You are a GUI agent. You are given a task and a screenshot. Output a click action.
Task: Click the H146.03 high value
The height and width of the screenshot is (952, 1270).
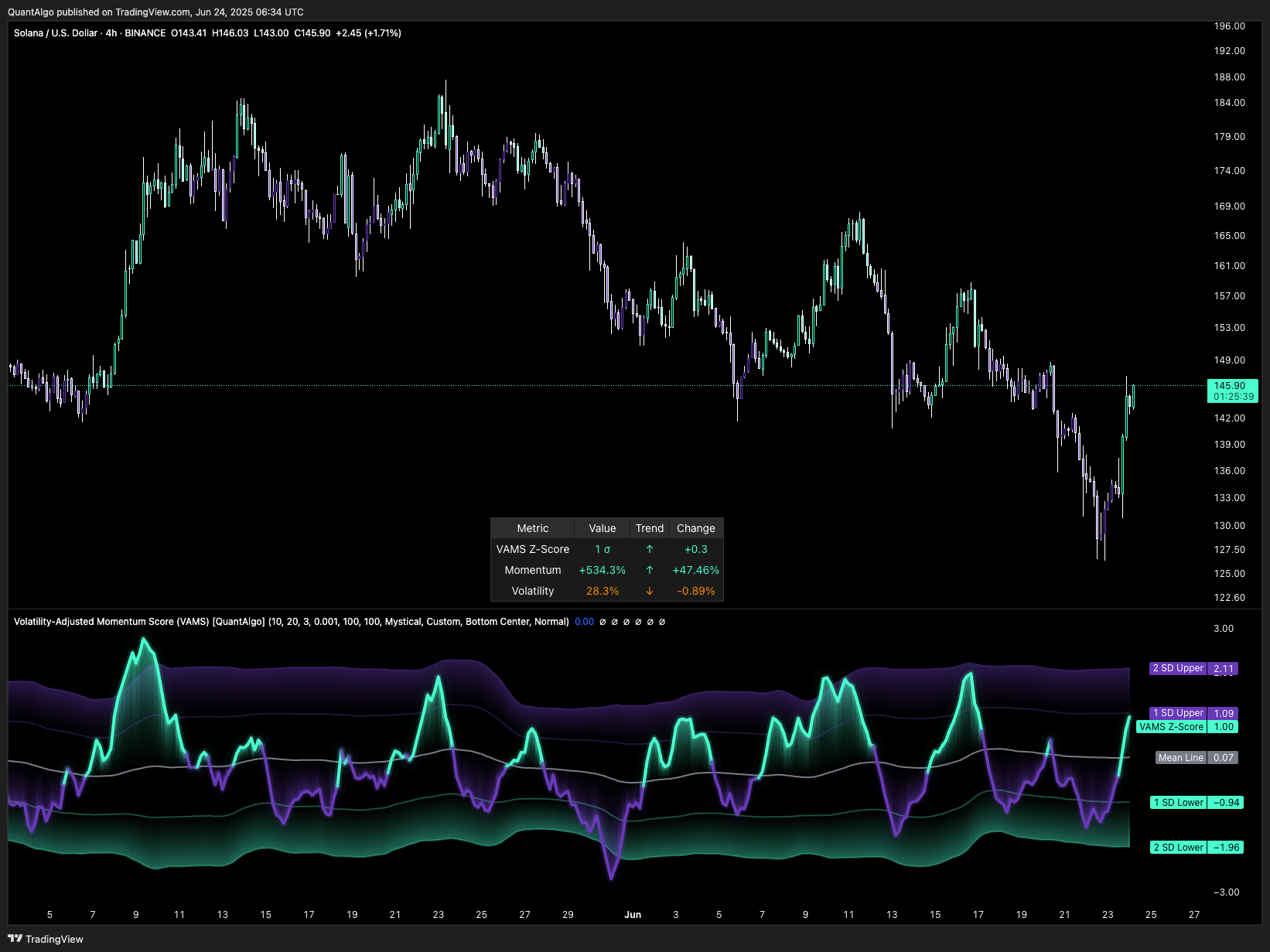coord(230,33)
